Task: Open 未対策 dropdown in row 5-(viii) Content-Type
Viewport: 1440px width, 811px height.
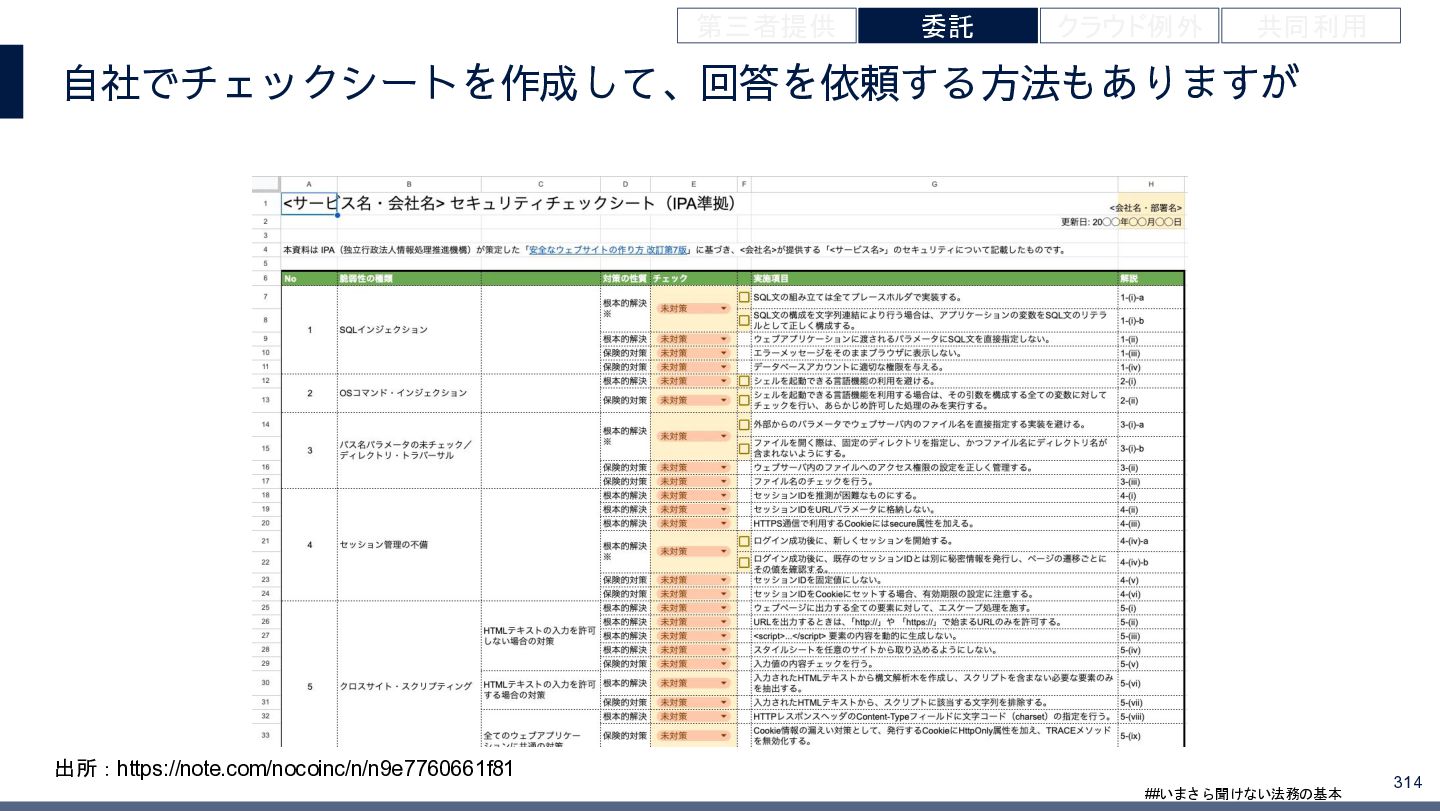Action: [693, 717]
